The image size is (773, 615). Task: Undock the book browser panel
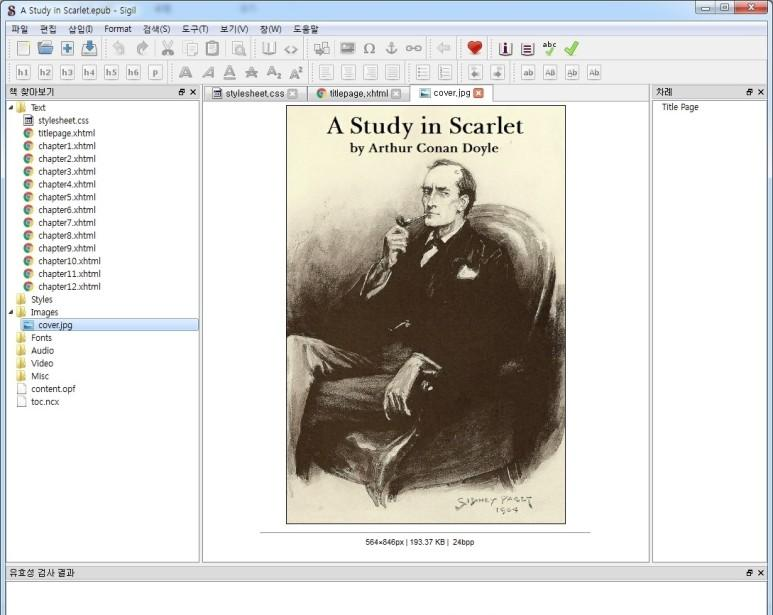(181, 92)
